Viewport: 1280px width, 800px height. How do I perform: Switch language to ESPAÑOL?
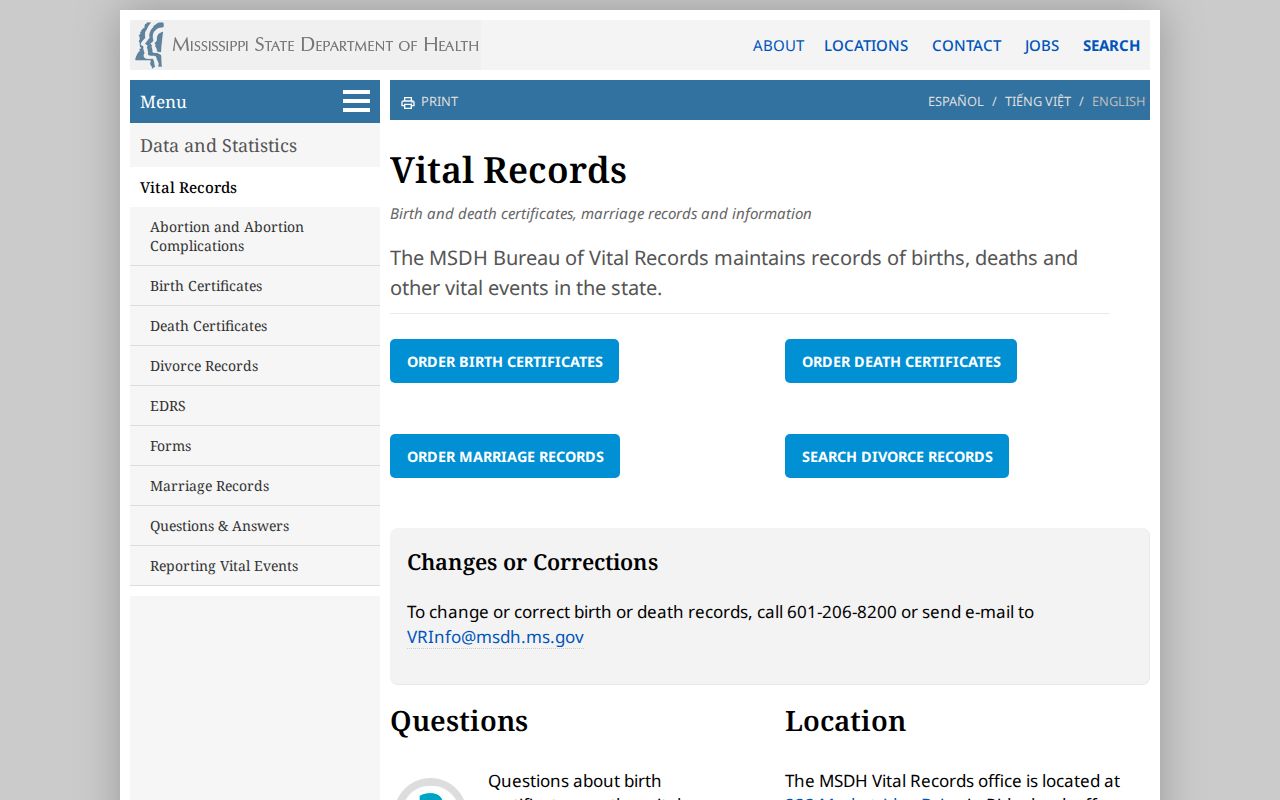click(x=955, y=101)
